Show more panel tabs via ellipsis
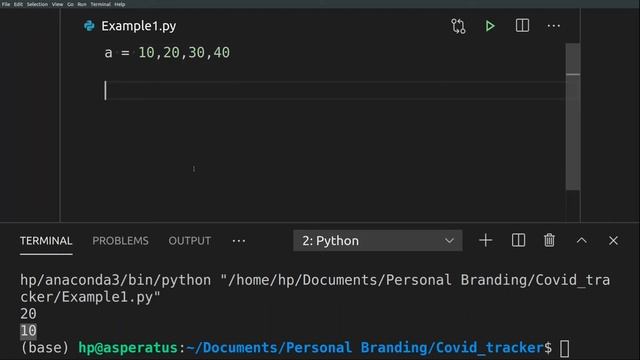Screen dimensions: 640x360 (239, 241)
